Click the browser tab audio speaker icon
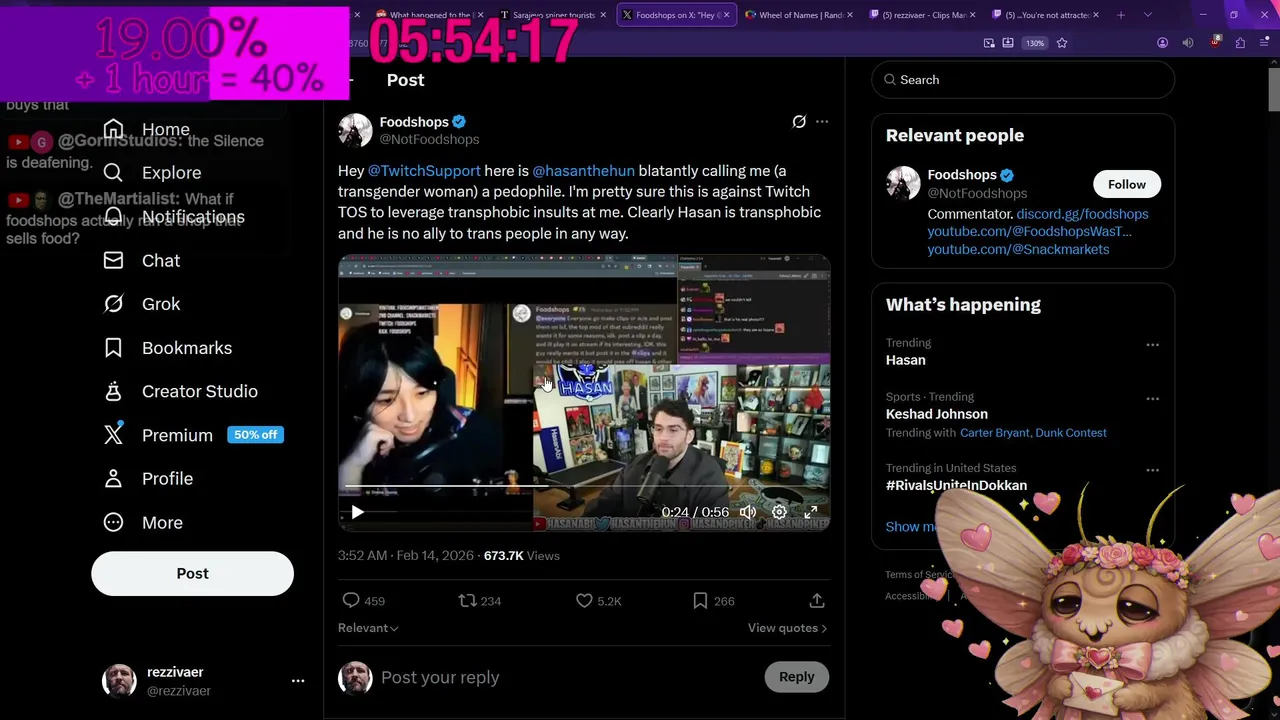This screenshot has height=720, width=1280. (x=1188, y=43)
